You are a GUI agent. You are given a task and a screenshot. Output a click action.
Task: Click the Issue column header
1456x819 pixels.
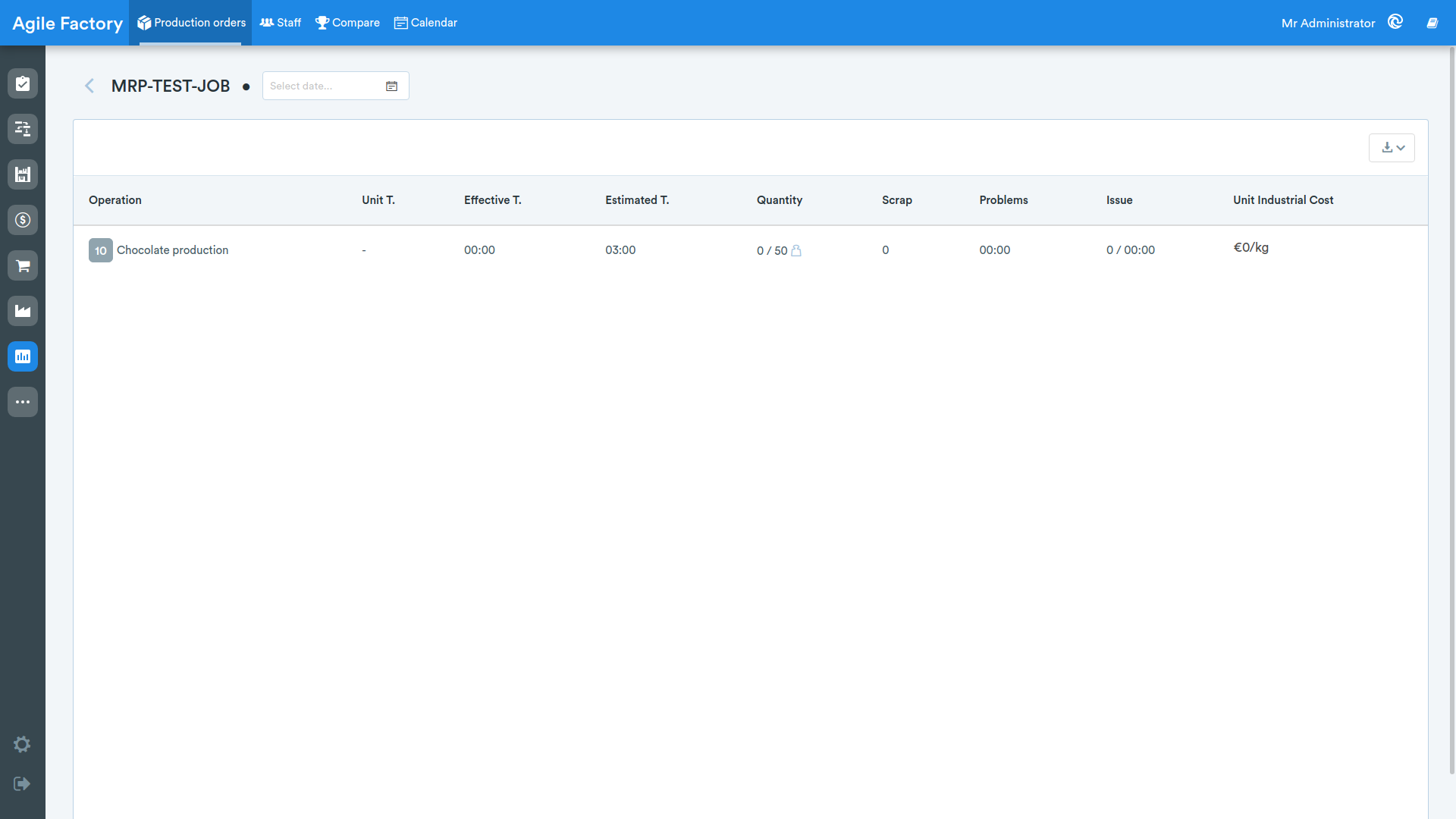click(1119, 200)
